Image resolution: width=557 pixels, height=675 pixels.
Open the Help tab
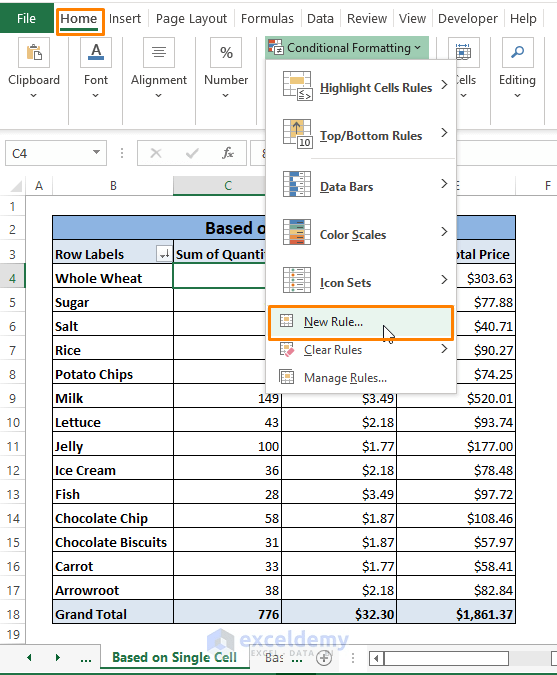(523, 19)
